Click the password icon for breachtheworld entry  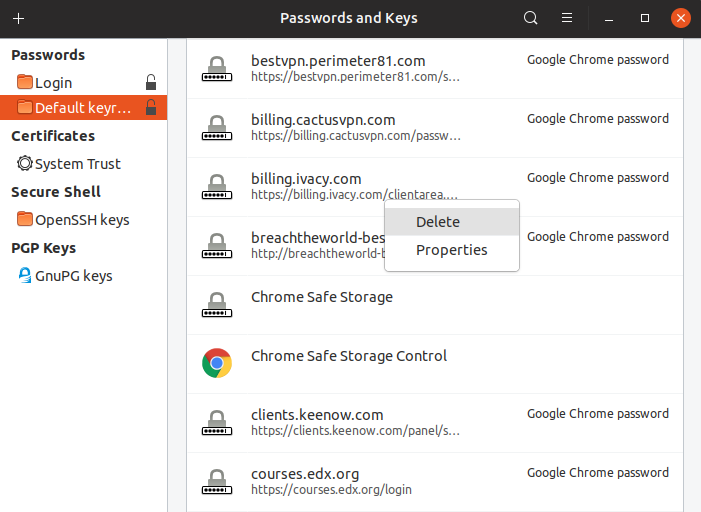tap(217, 246)
